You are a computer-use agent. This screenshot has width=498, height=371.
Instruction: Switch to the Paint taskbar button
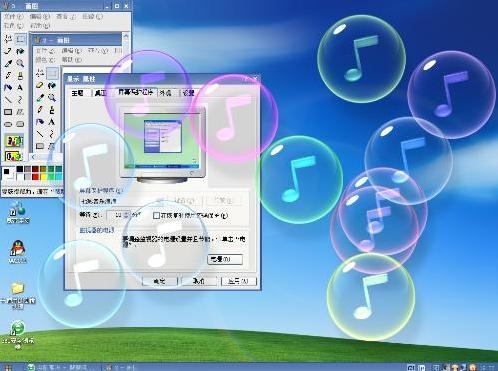pos(121,367)
